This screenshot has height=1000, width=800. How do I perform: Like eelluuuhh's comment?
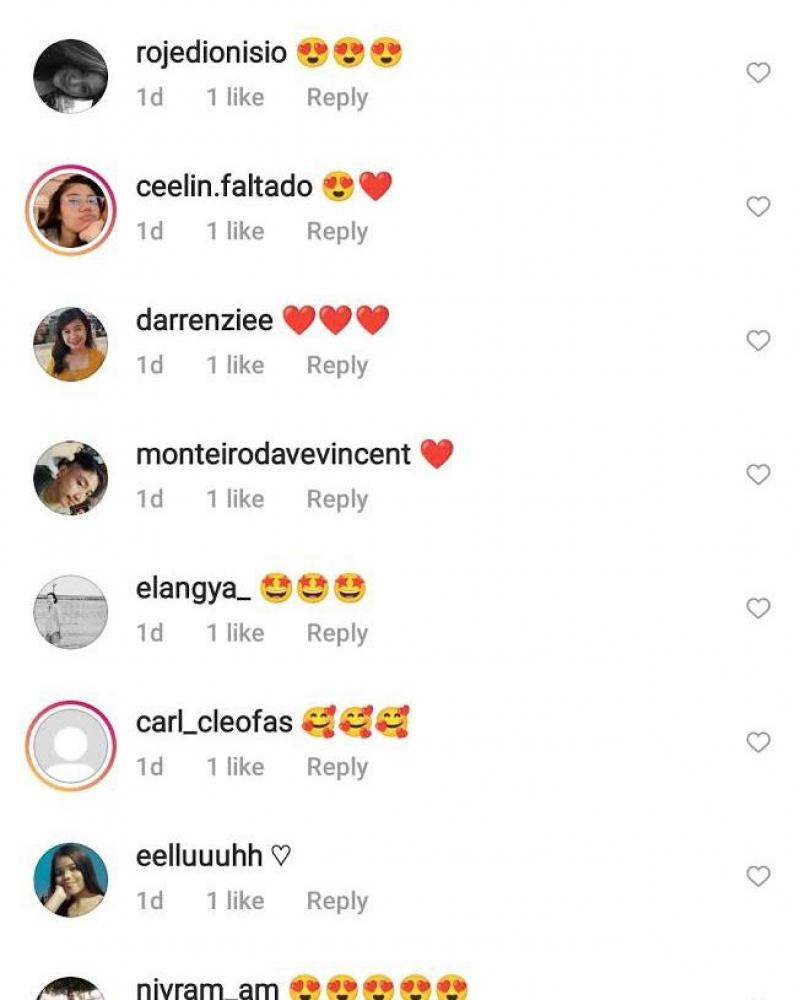[x=759, y=876]
